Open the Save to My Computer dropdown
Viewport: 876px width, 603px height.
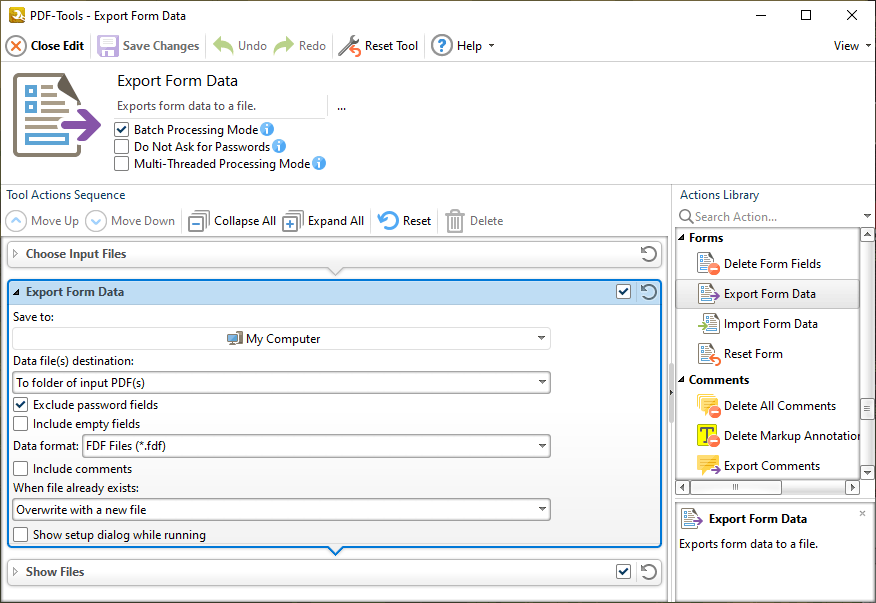pos(281,339)
